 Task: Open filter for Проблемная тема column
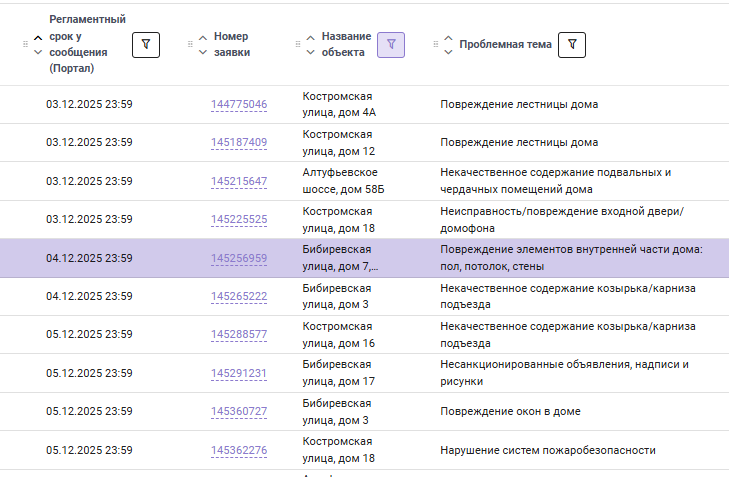[x=571, y=44]
